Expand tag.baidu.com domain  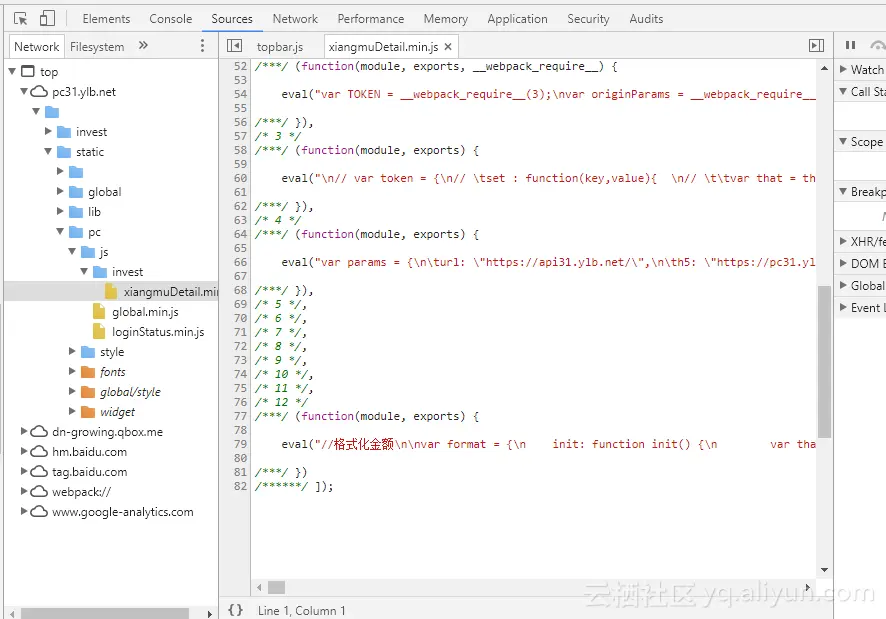click(24, 471)
